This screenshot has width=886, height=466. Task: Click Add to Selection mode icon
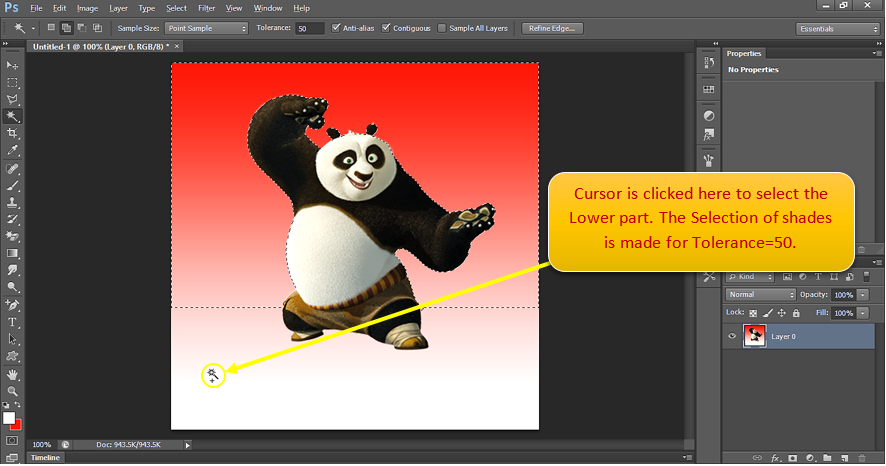(x=66, y=28)
